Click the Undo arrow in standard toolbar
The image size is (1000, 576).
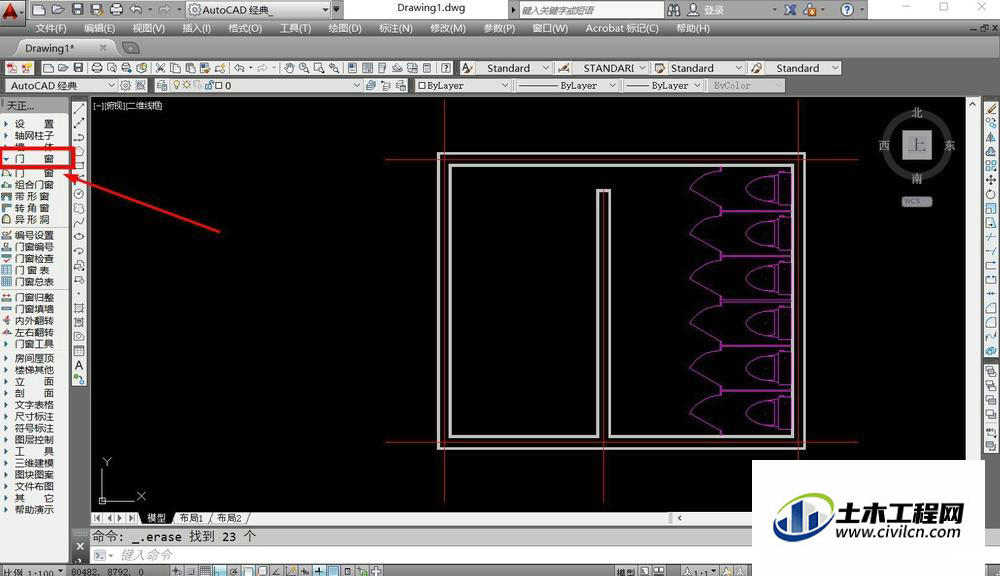tap(240, 68)
